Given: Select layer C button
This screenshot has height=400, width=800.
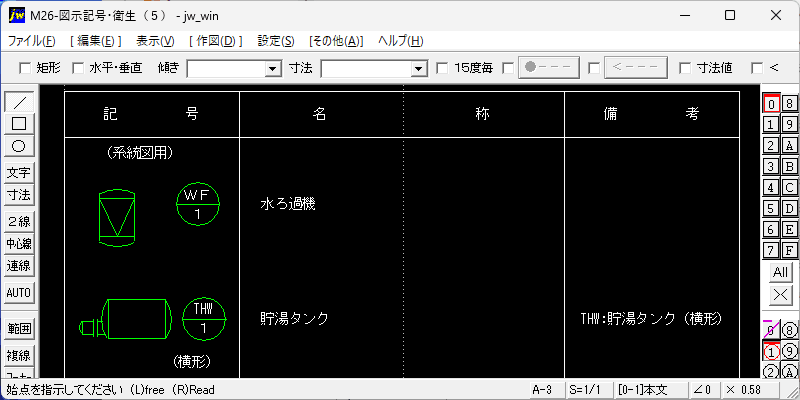Looking at the screenshot, I should pyautogui.click(x=789, y=187).
